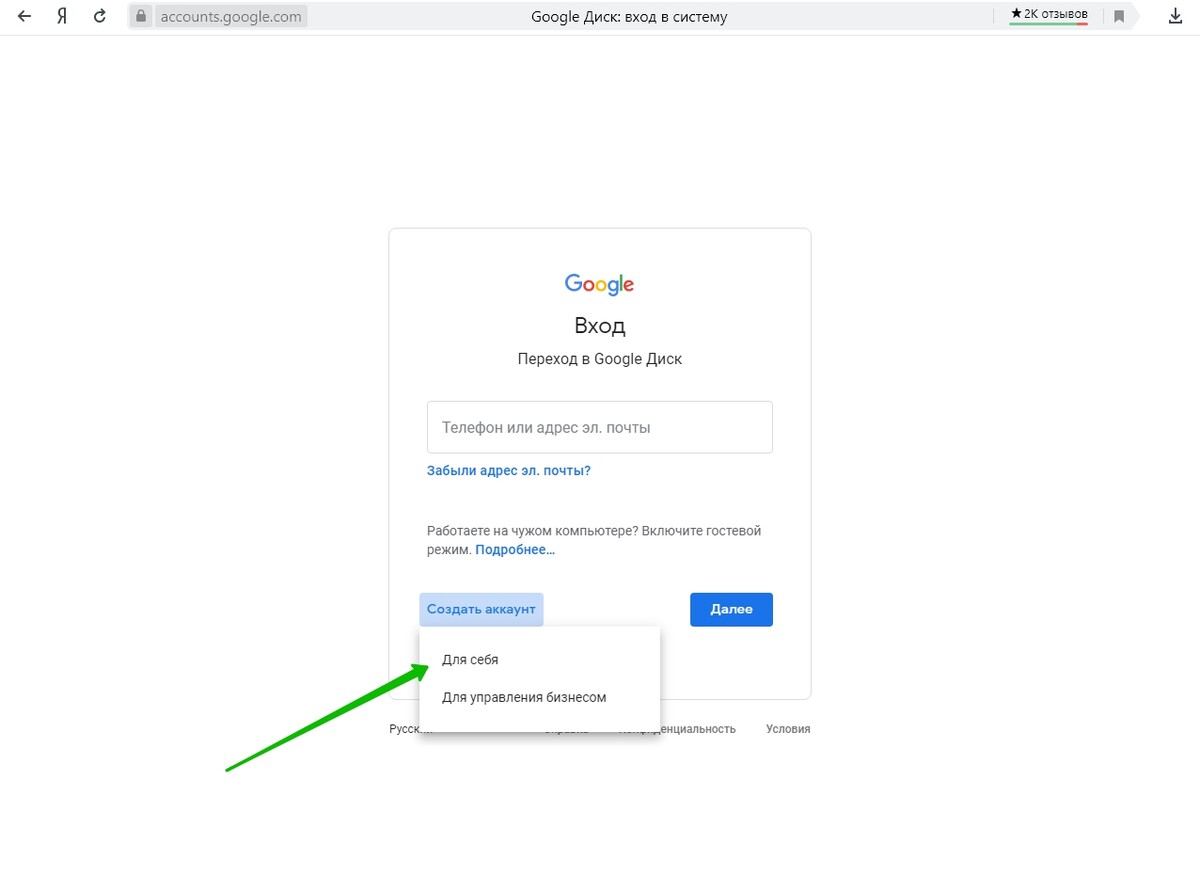
Task: Reload the page with the refresh icon
Action: pyautogui.click(x=99, y=17)
